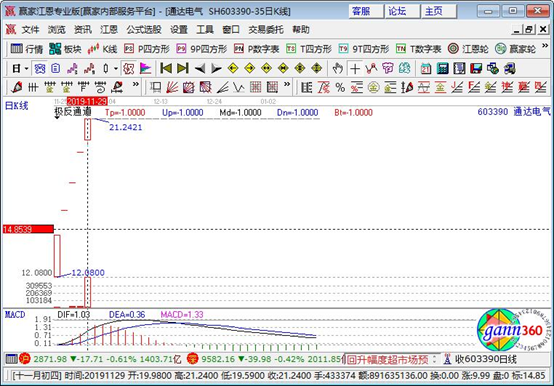Click the percent symbol tool

point(340,87)
